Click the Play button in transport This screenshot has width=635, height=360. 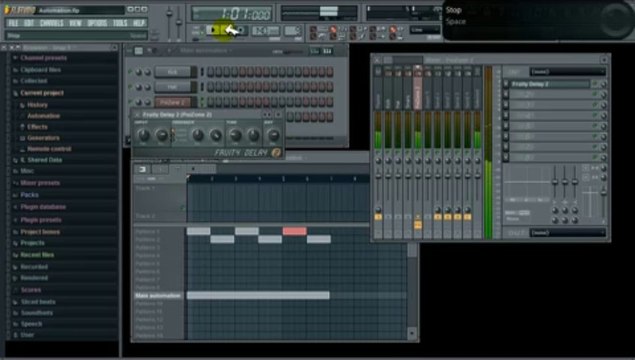(213, 30)
